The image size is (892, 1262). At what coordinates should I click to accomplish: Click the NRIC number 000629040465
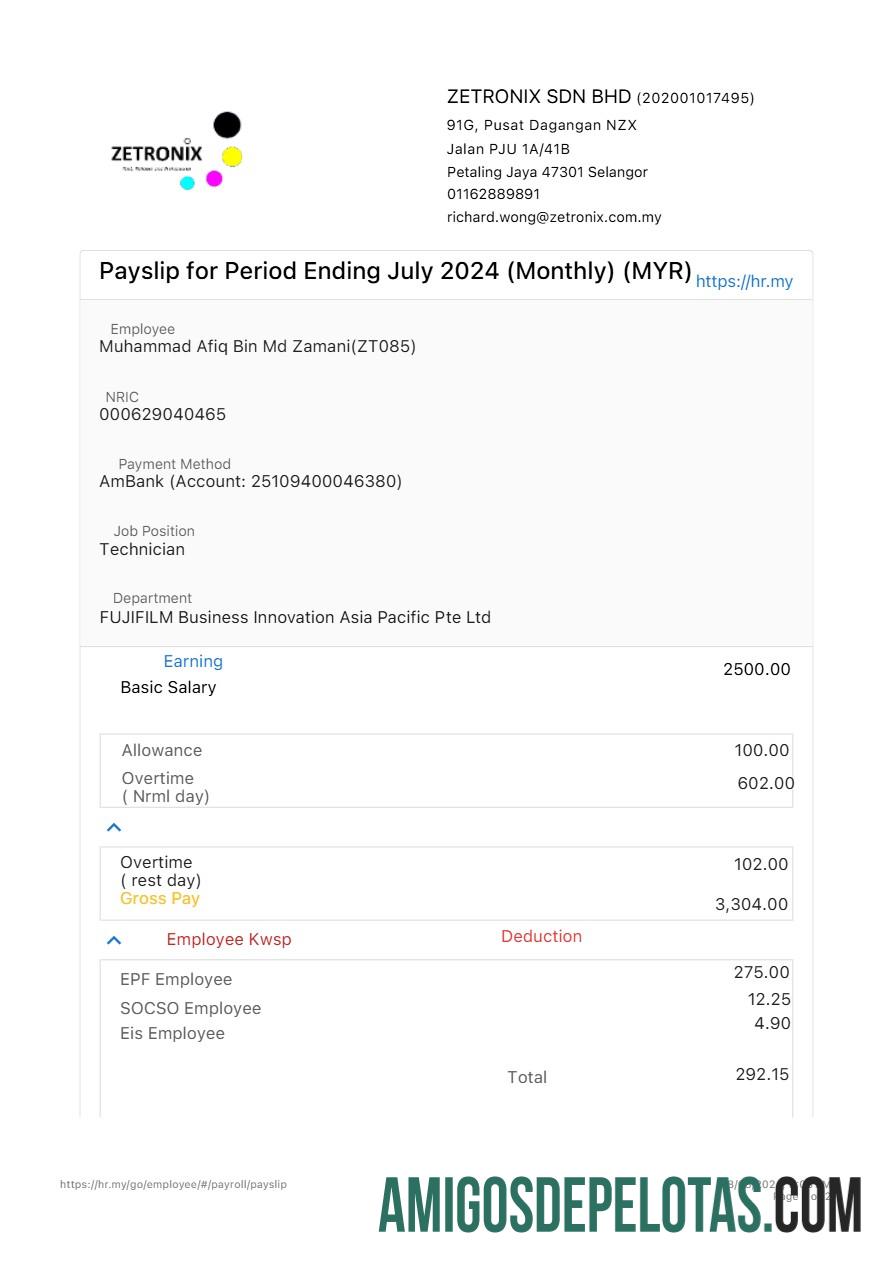162,414
